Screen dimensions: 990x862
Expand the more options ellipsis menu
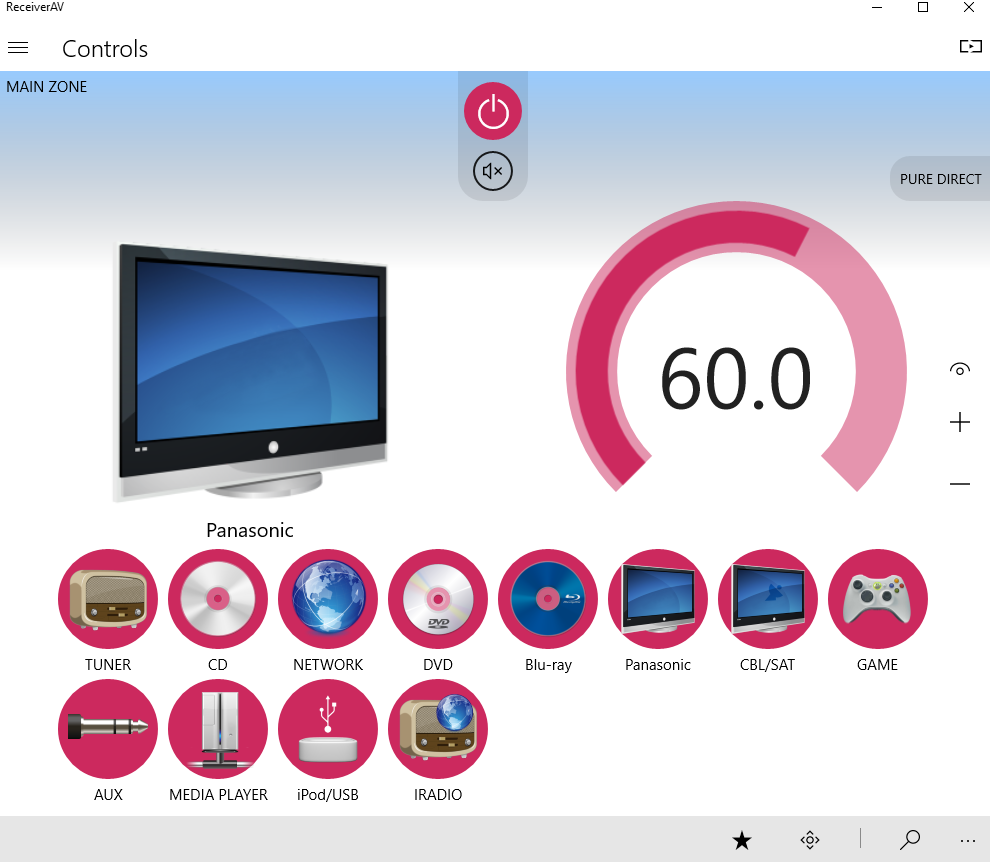[x=967, y=840]
